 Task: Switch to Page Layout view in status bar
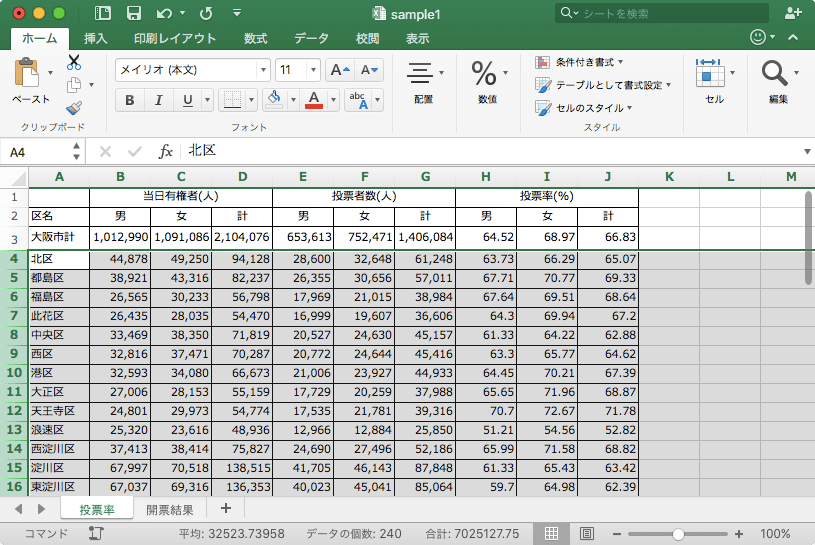[x=587, y=535]
